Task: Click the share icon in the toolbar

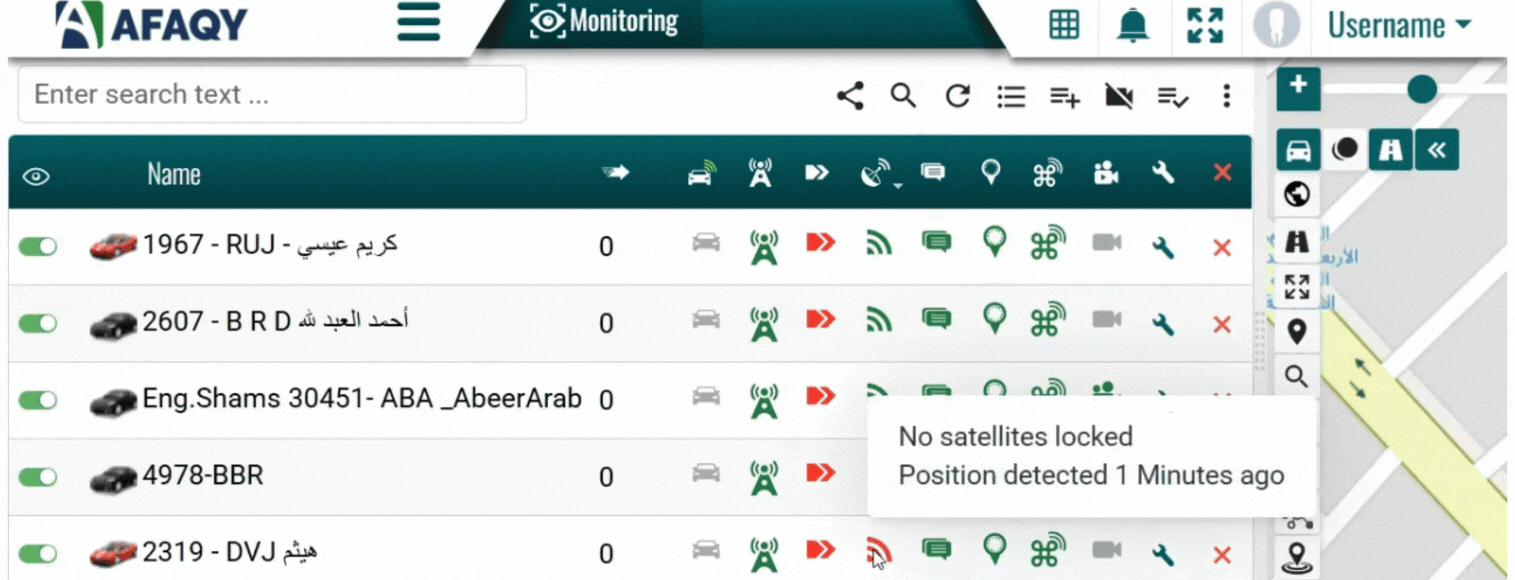Action: (x=850, y=96)
